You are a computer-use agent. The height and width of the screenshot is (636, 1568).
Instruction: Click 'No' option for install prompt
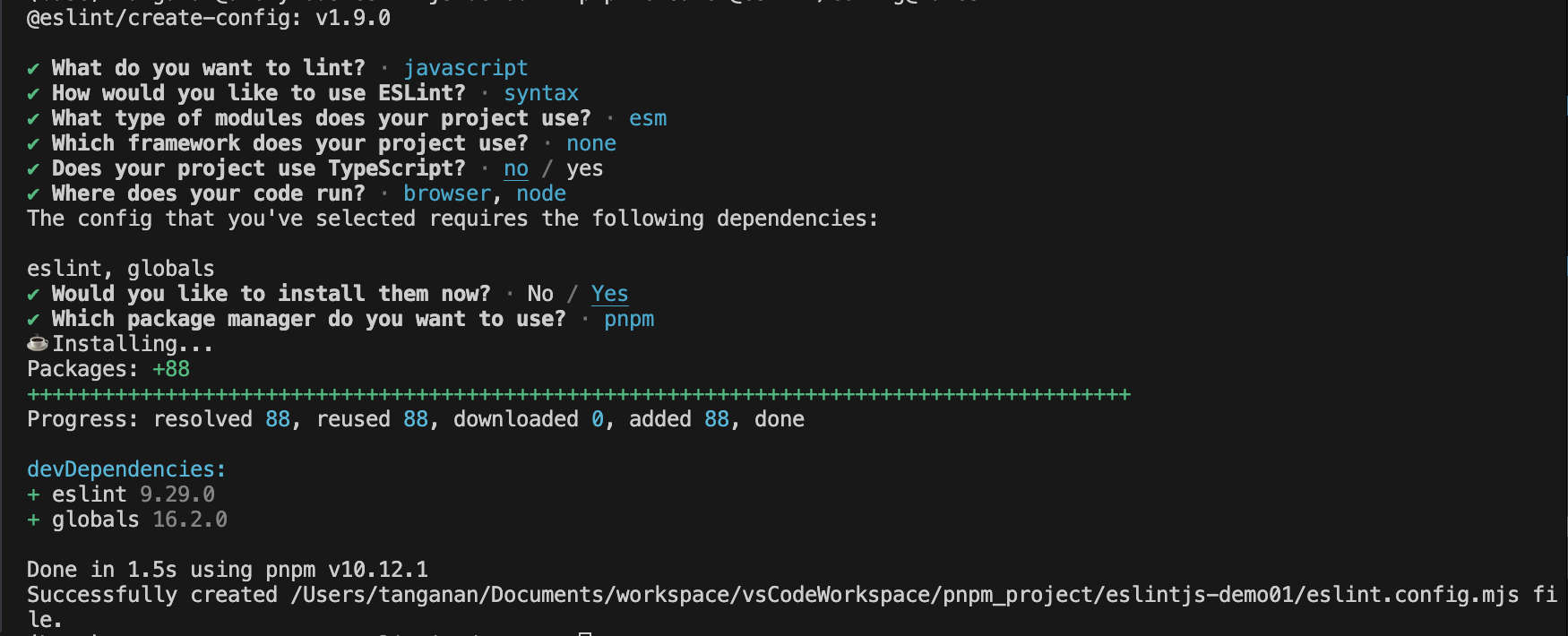coord(540,294)
